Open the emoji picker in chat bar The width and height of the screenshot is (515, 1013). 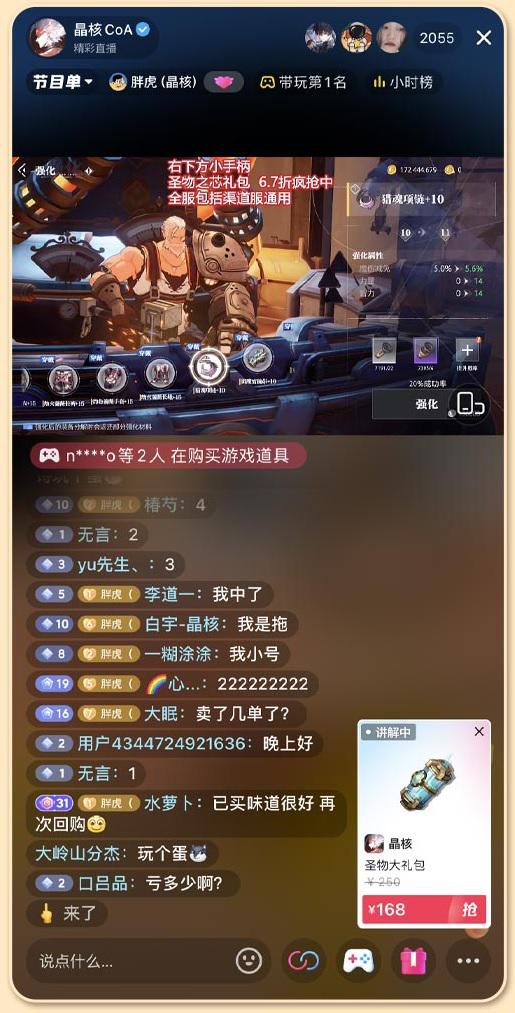249,961
